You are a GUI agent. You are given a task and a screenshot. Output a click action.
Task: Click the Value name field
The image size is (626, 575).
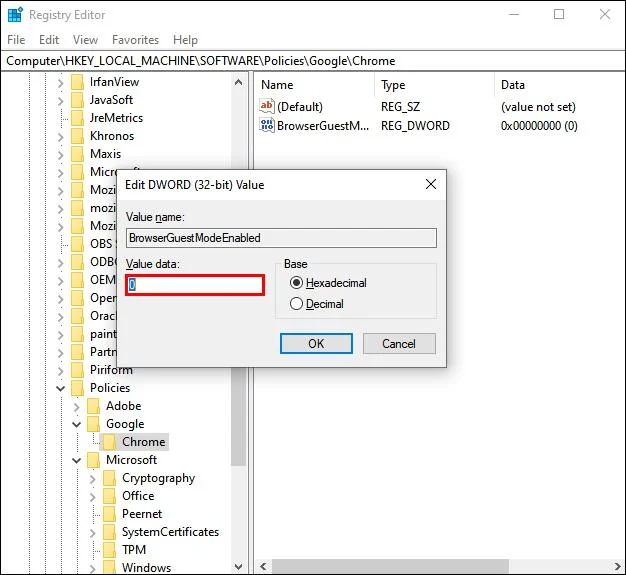coord(281,238)
